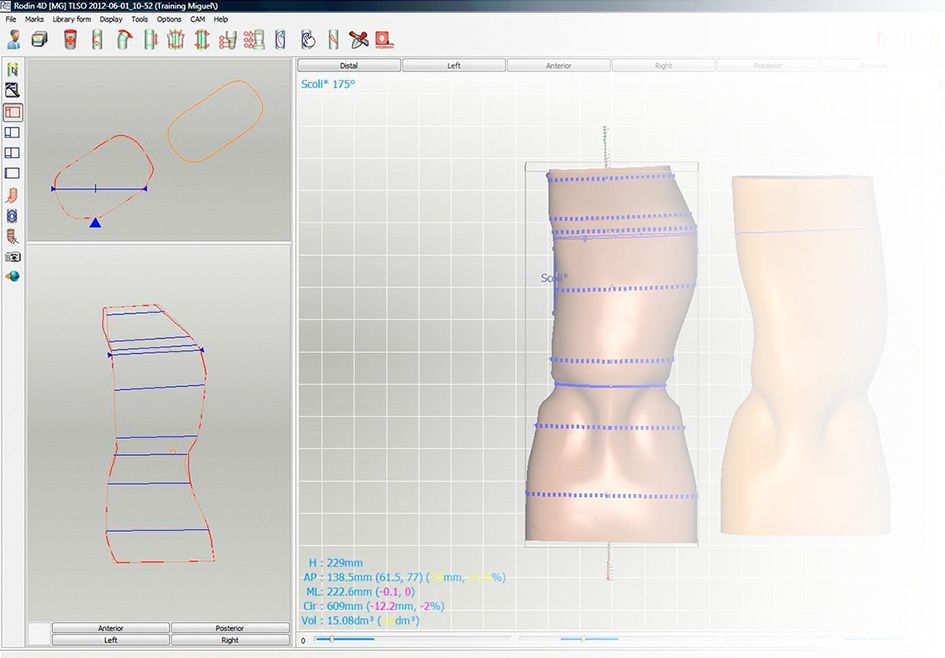Click the red barrel shape icon
Screen dimensions: 945x658
(x=70, y=40)
